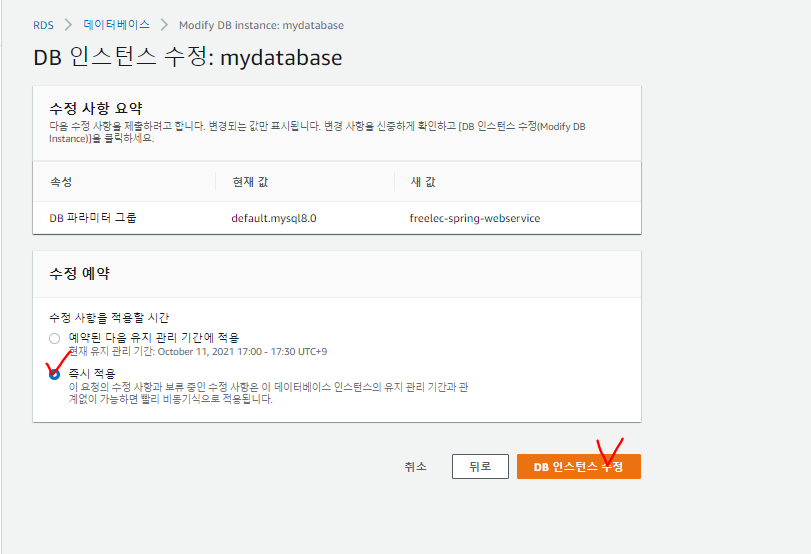The image size is (811, 554).
Task: Click the 'DB 인스턴스 수정: mydatabase' page title
Action: point(188,57)
